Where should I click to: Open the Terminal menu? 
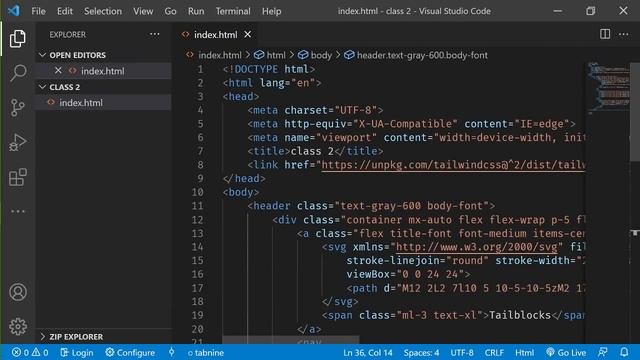(233, 11)
